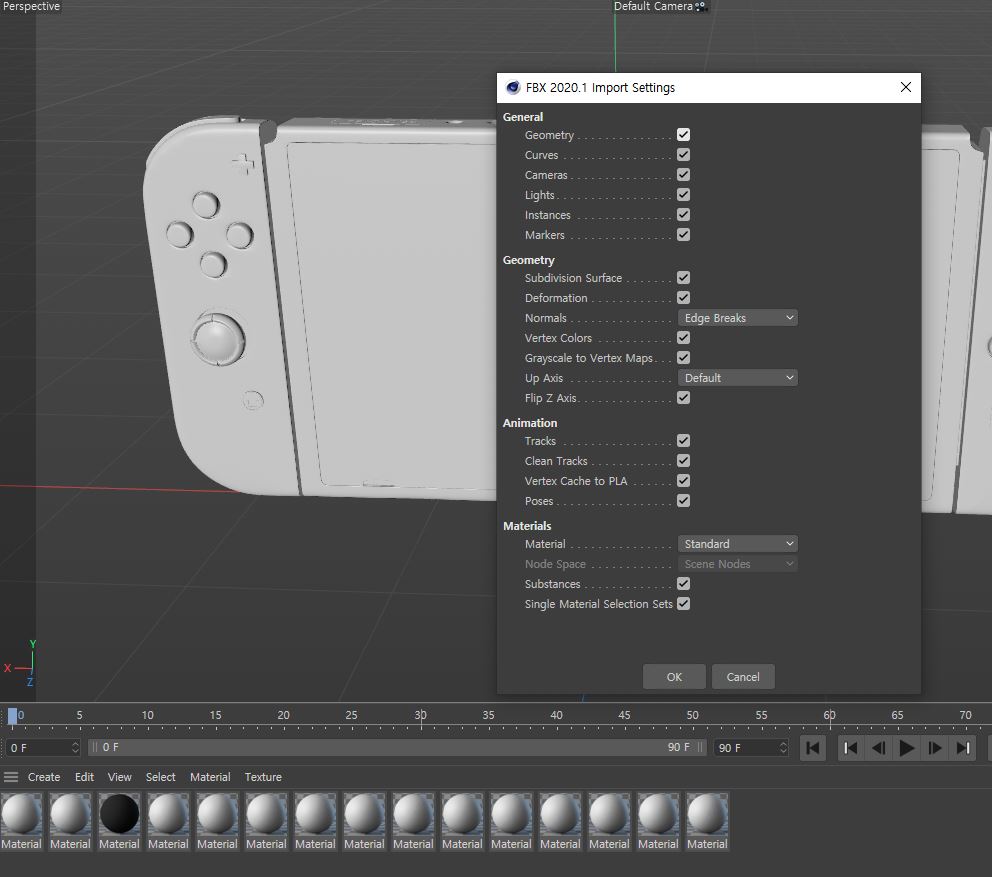Close the FBX Import Settings dialog
This screenshot has height=877, width=992.
(905, 87)
